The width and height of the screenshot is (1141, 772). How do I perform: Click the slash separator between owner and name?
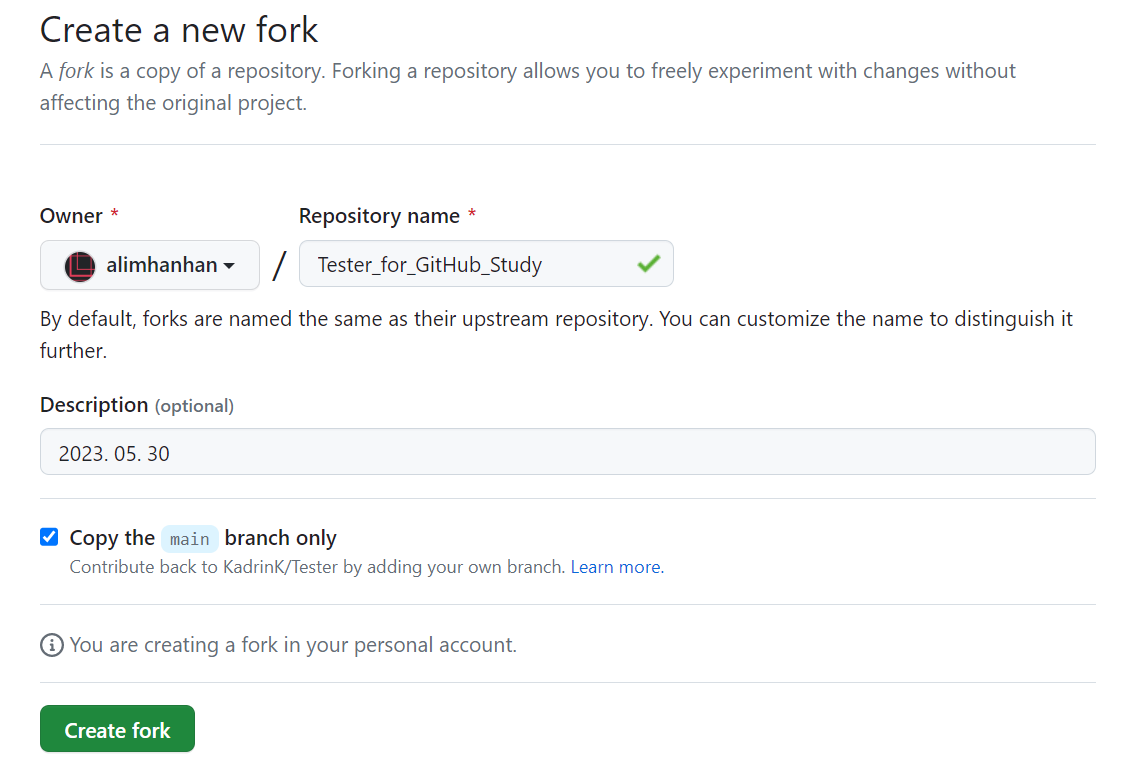pos(279,266)
